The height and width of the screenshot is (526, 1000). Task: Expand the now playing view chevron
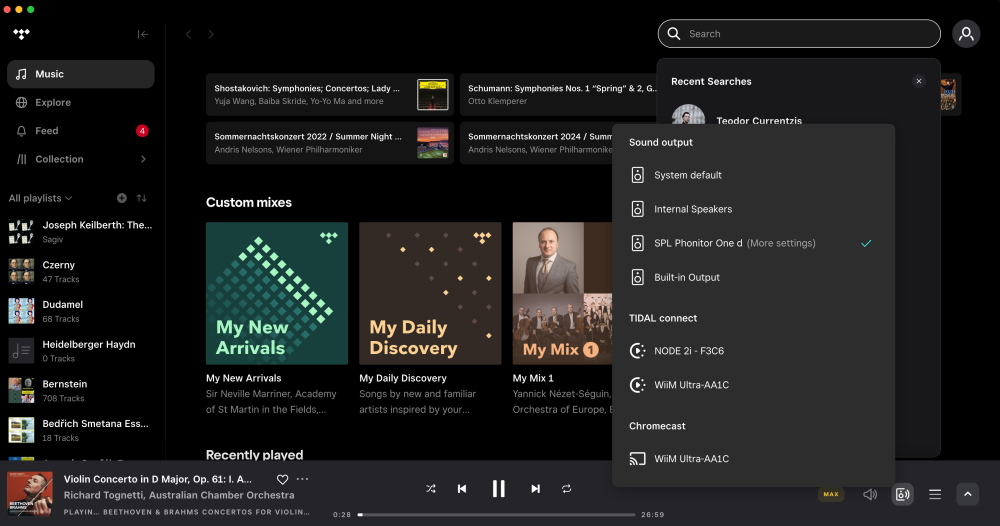[x=967, y=494]
